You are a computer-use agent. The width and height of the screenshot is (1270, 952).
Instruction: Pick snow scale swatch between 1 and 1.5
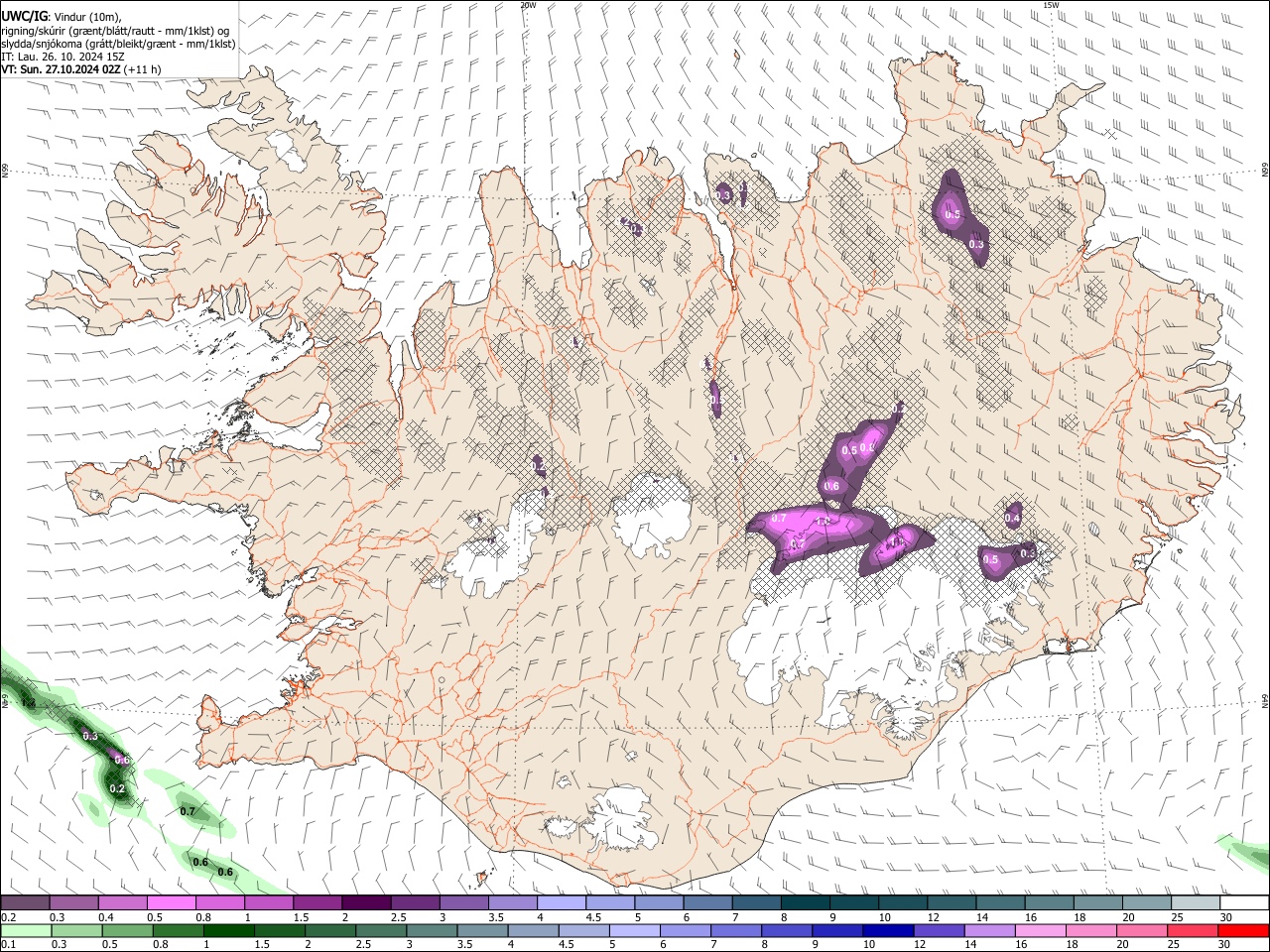click(x=269, y=902)
